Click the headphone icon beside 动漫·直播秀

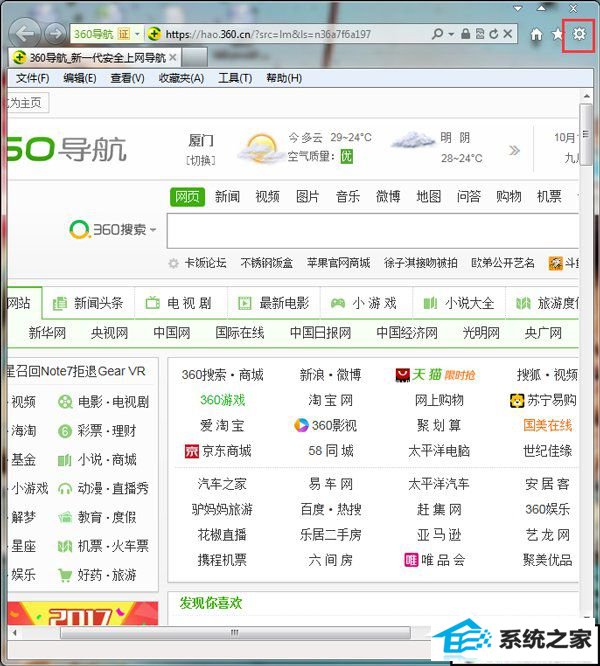(x=65, y=489)
